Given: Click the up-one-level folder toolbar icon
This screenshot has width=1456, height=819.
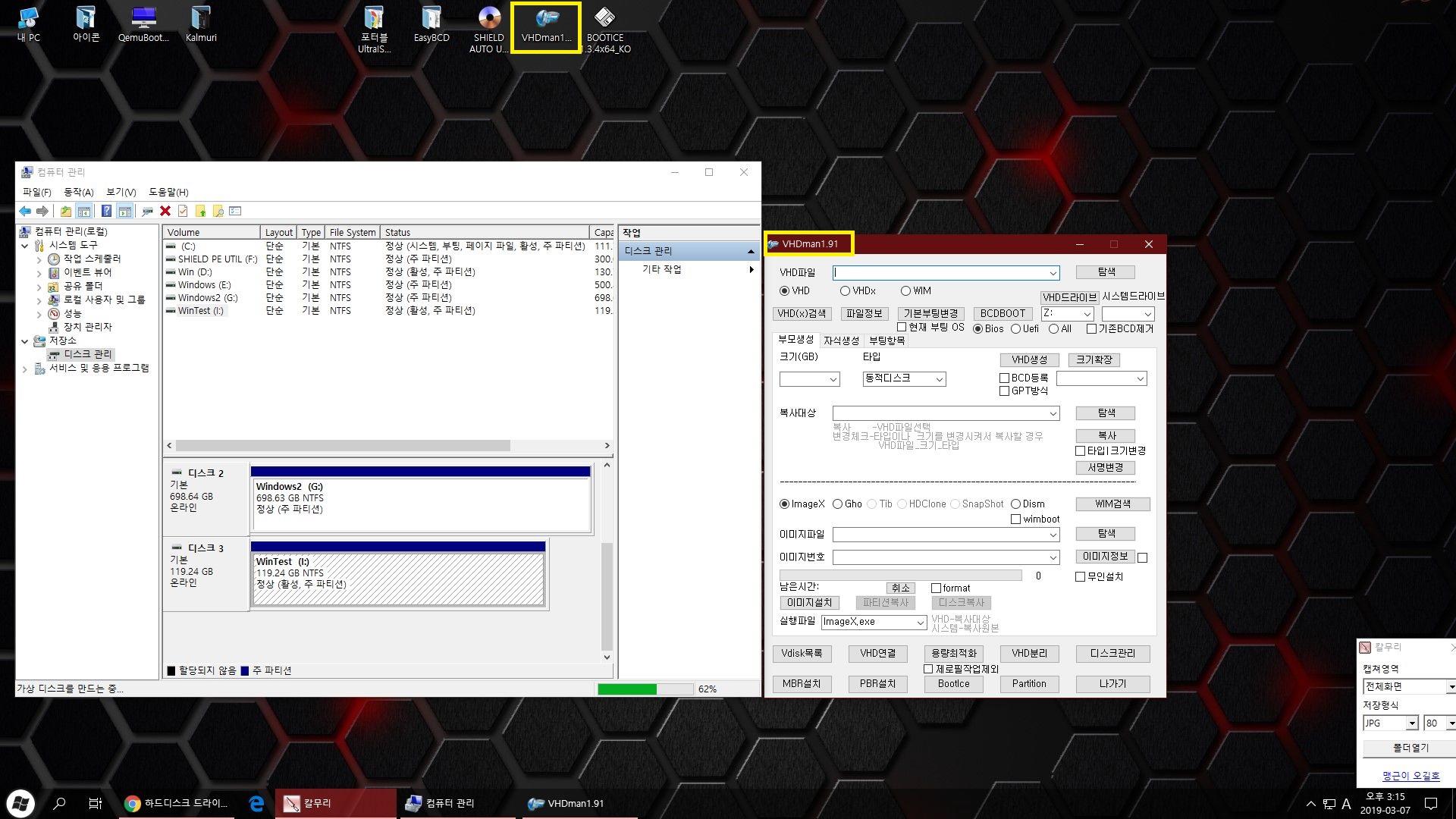Looking at the screenshot, I should coord(66,212).
